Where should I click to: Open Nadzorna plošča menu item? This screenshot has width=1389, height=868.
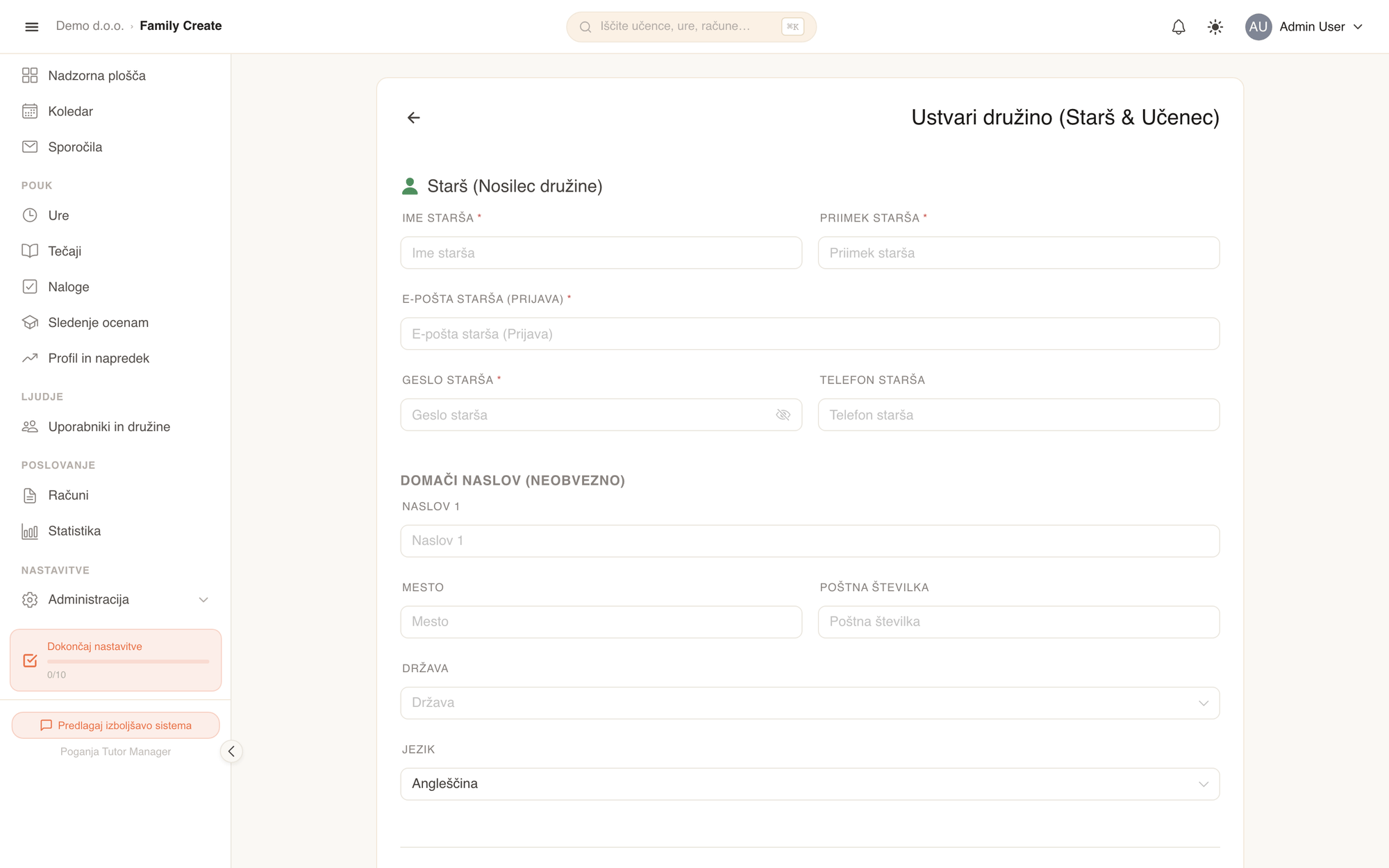click(115, 76)
